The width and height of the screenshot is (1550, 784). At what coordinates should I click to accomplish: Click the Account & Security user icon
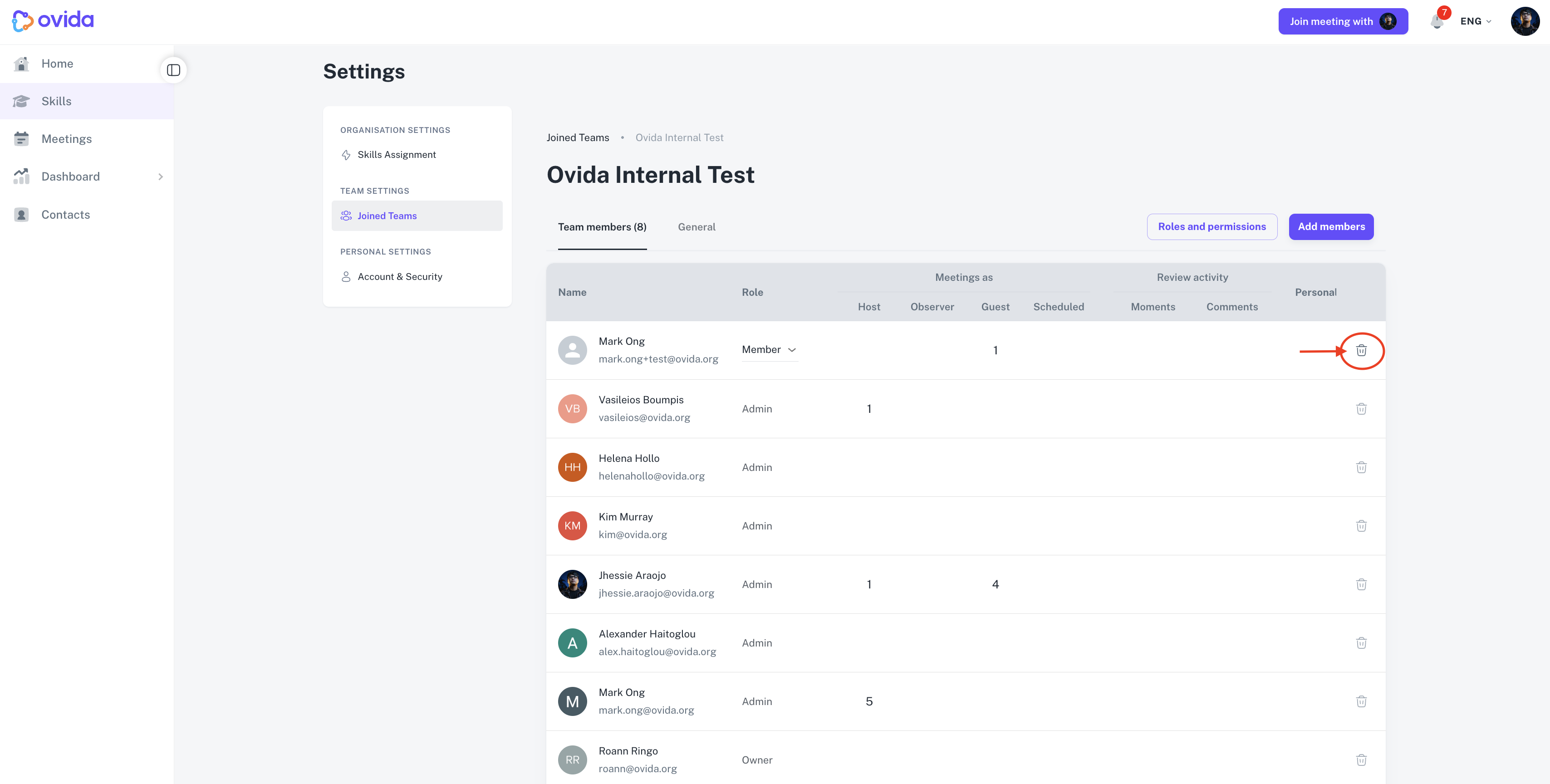[346, 277]
